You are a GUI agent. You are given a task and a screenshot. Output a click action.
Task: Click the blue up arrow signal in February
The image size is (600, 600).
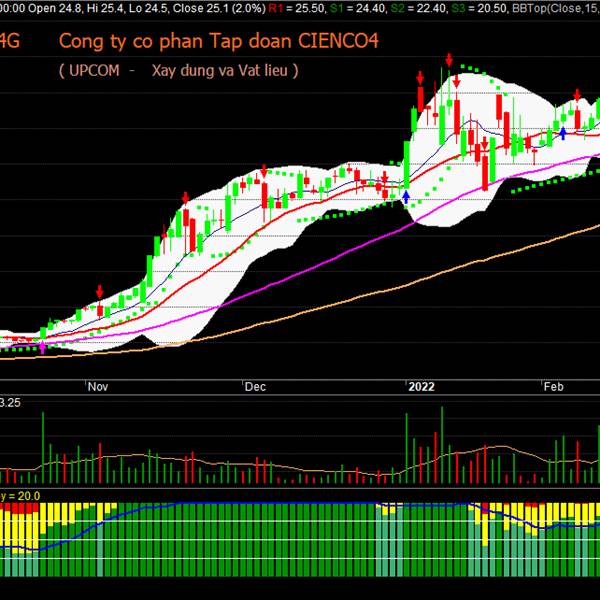[x=562, y=133]
